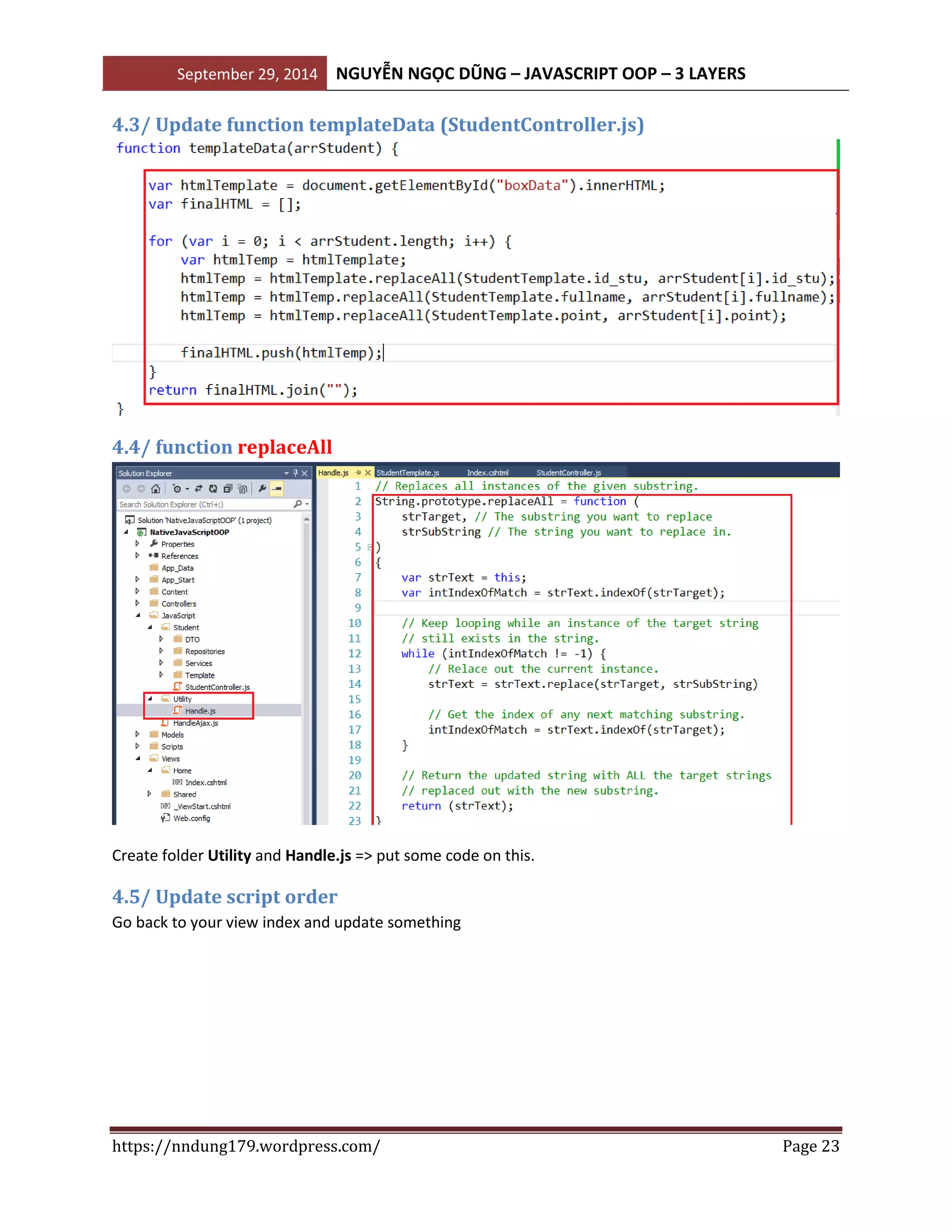Collapse the Utility folder node
The width and height of the screenshot is (952, 1232).
point(150,699)
